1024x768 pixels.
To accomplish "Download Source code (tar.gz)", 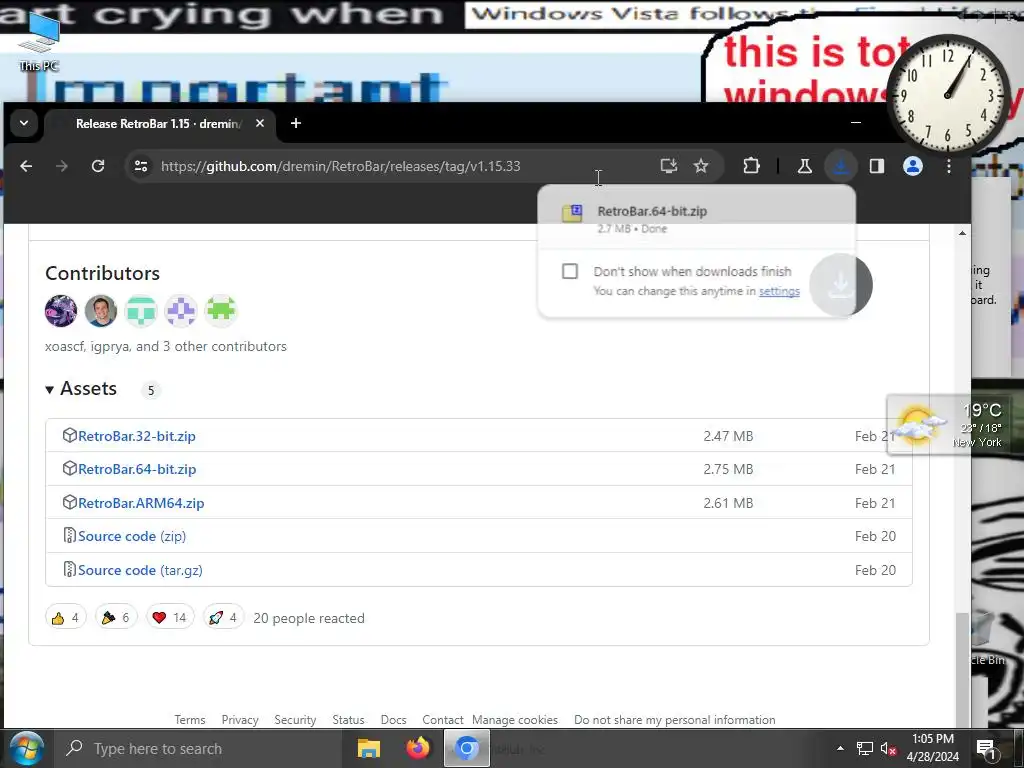I will coord(140,570).
